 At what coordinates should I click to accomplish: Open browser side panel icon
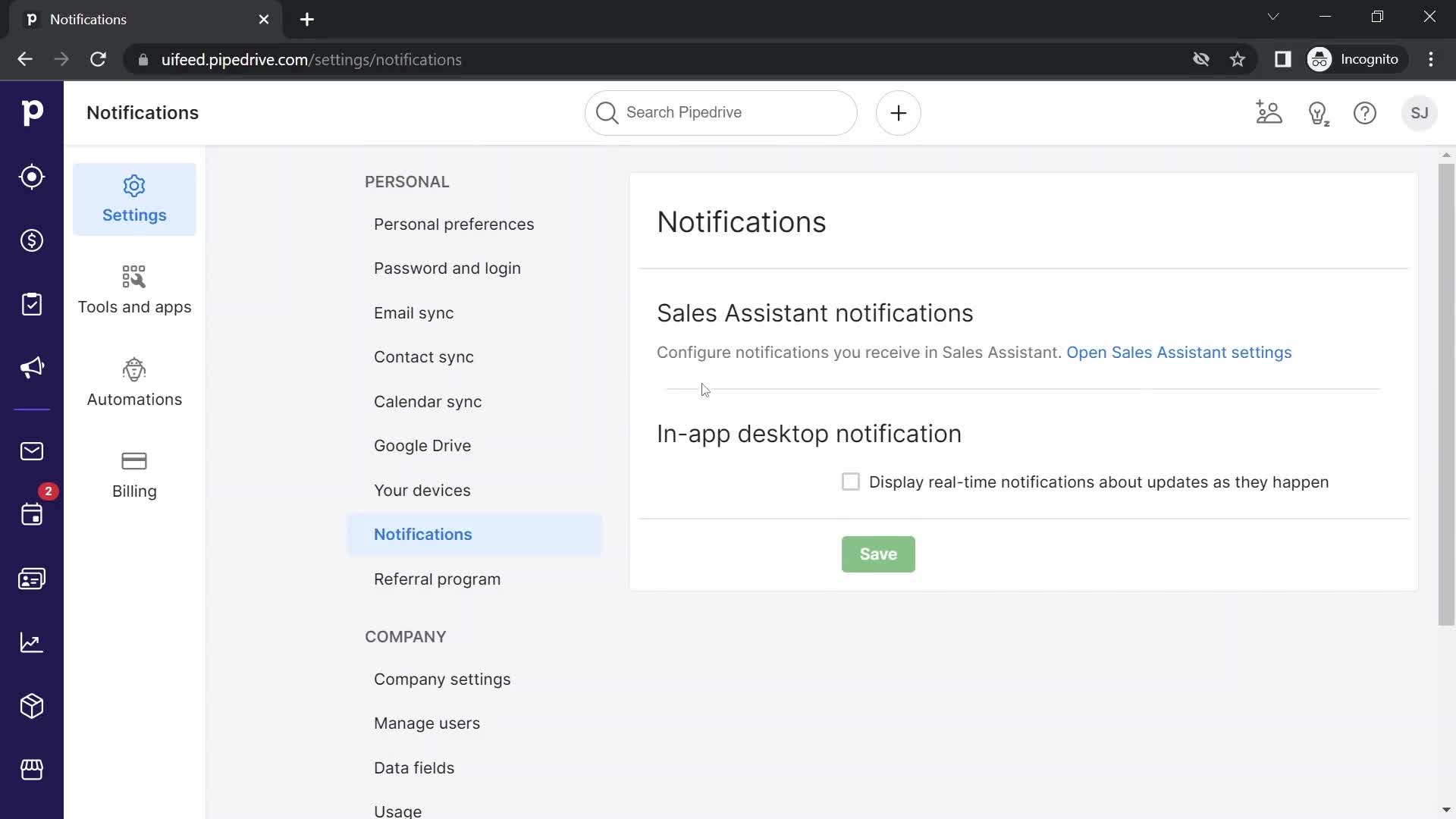pyautogui.click(x=1282, y=59)
